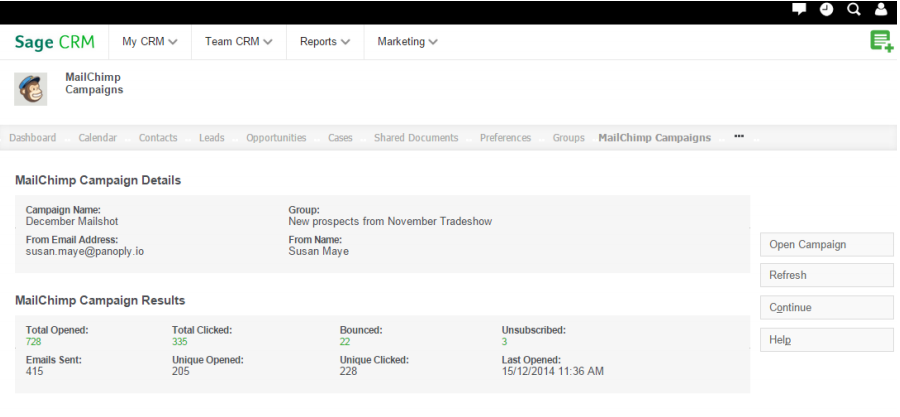Screen dimensions: 900x417
Task: Click the Help button
Action: point(827,340)
